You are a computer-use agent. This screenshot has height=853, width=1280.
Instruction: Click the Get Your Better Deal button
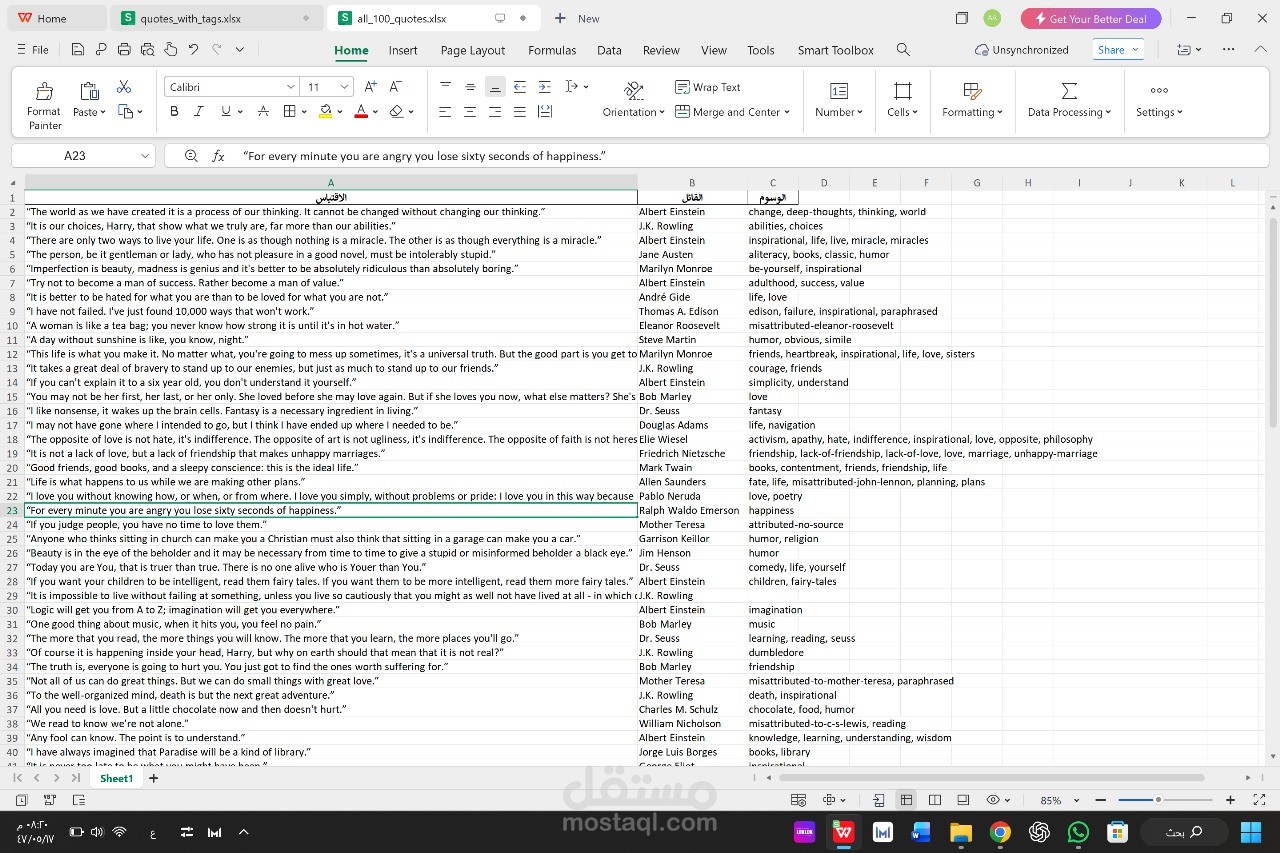click(x=1091, y=18)
